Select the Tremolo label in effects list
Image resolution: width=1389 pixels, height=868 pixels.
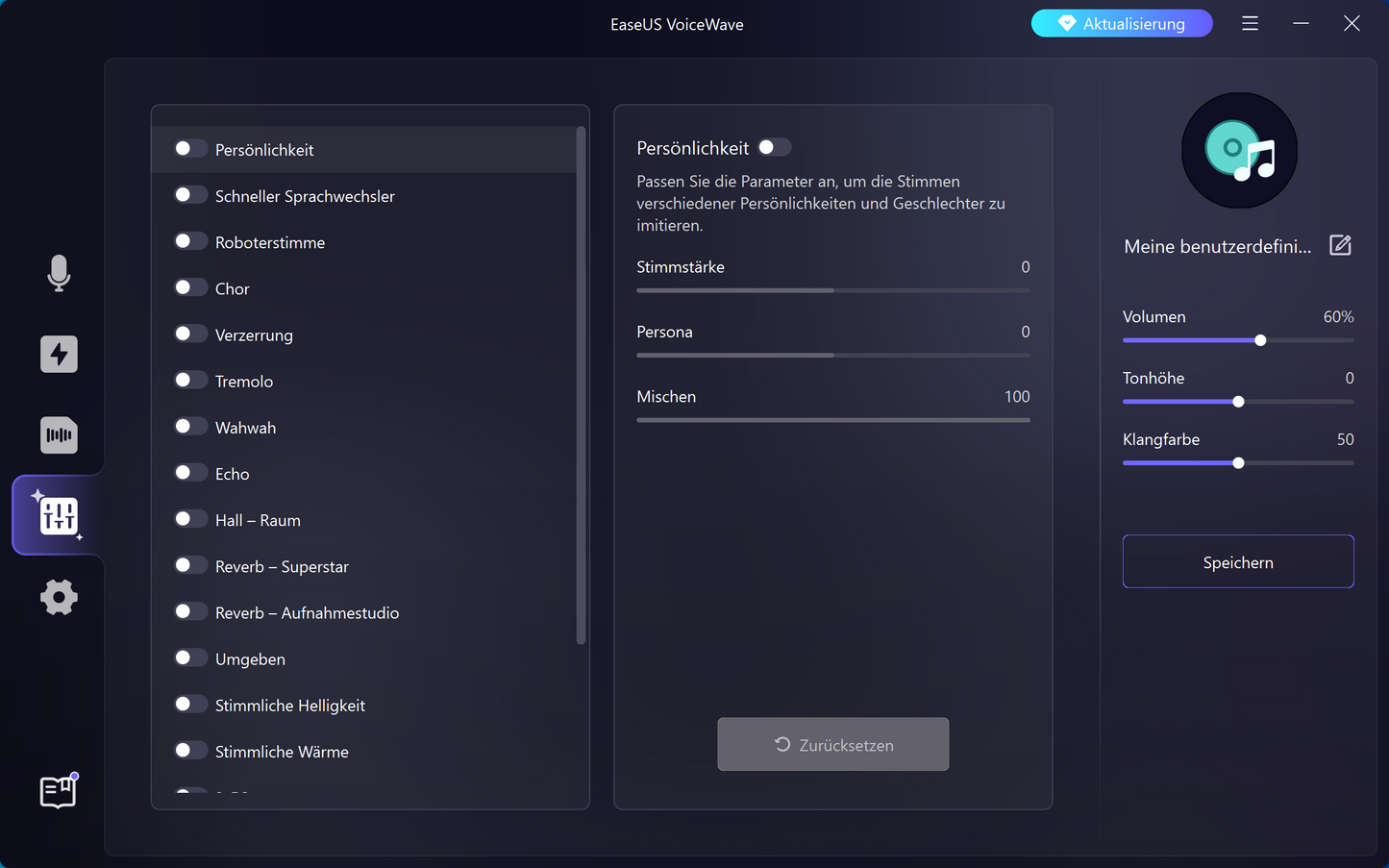tap(244, 382)
